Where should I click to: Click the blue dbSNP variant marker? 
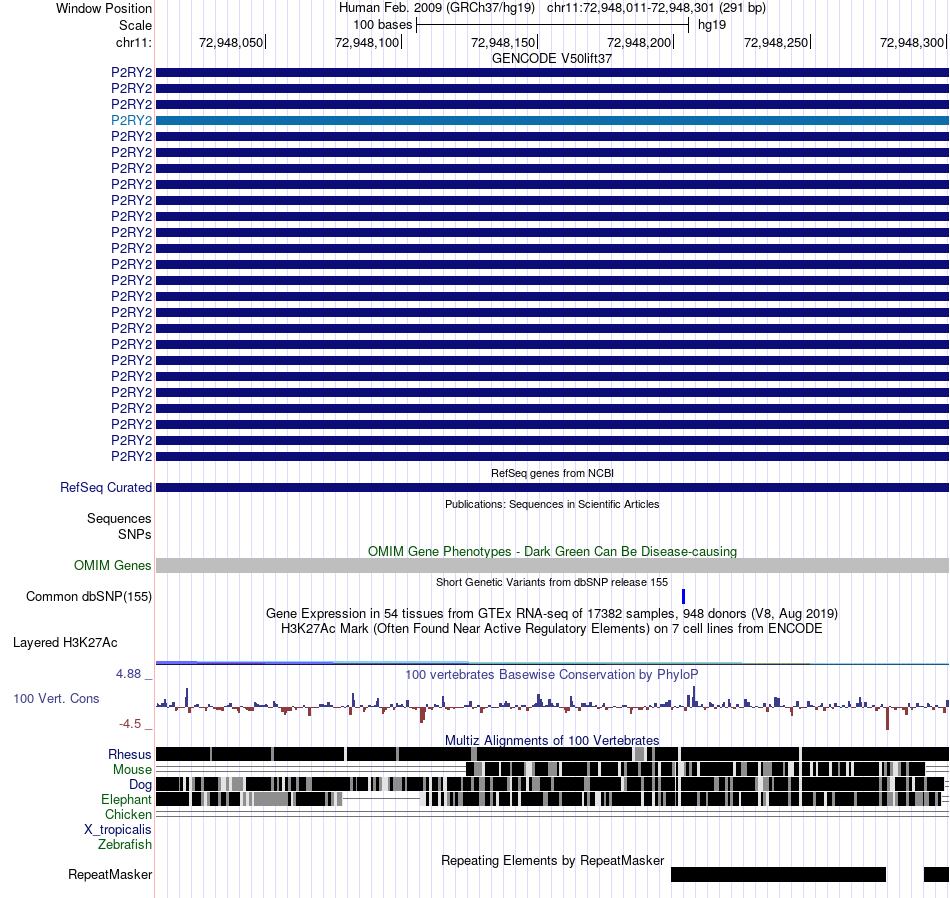pyautogui.click(x=683, y=597)
